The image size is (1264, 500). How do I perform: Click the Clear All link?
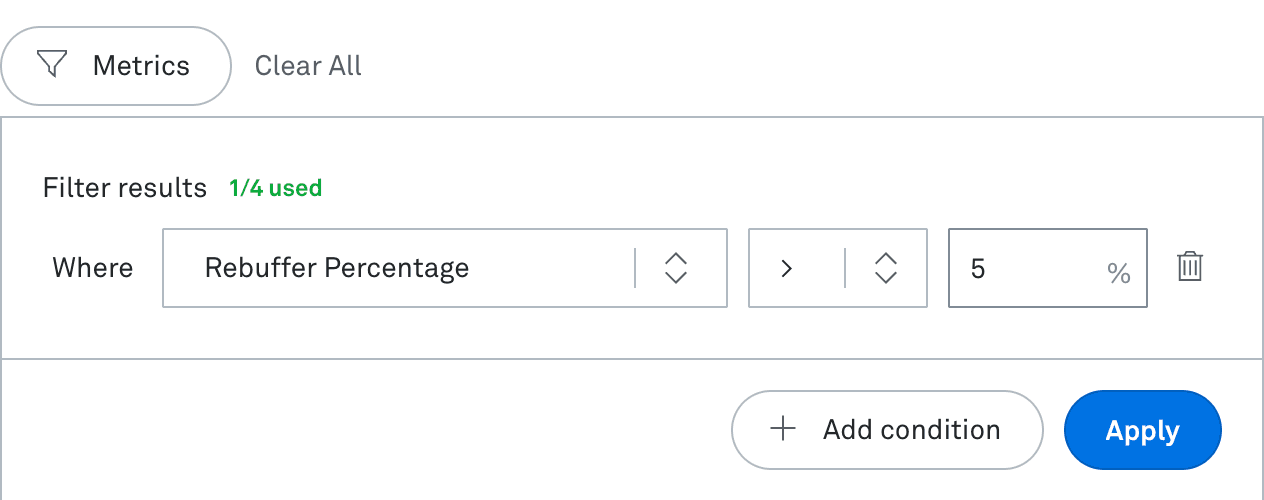point(308,66)
